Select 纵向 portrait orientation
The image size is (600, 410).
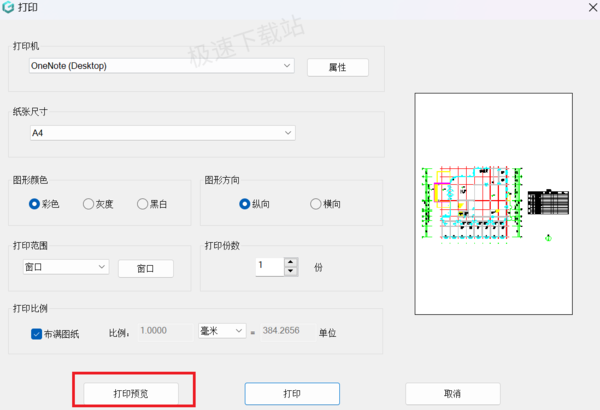pos(245,204)
